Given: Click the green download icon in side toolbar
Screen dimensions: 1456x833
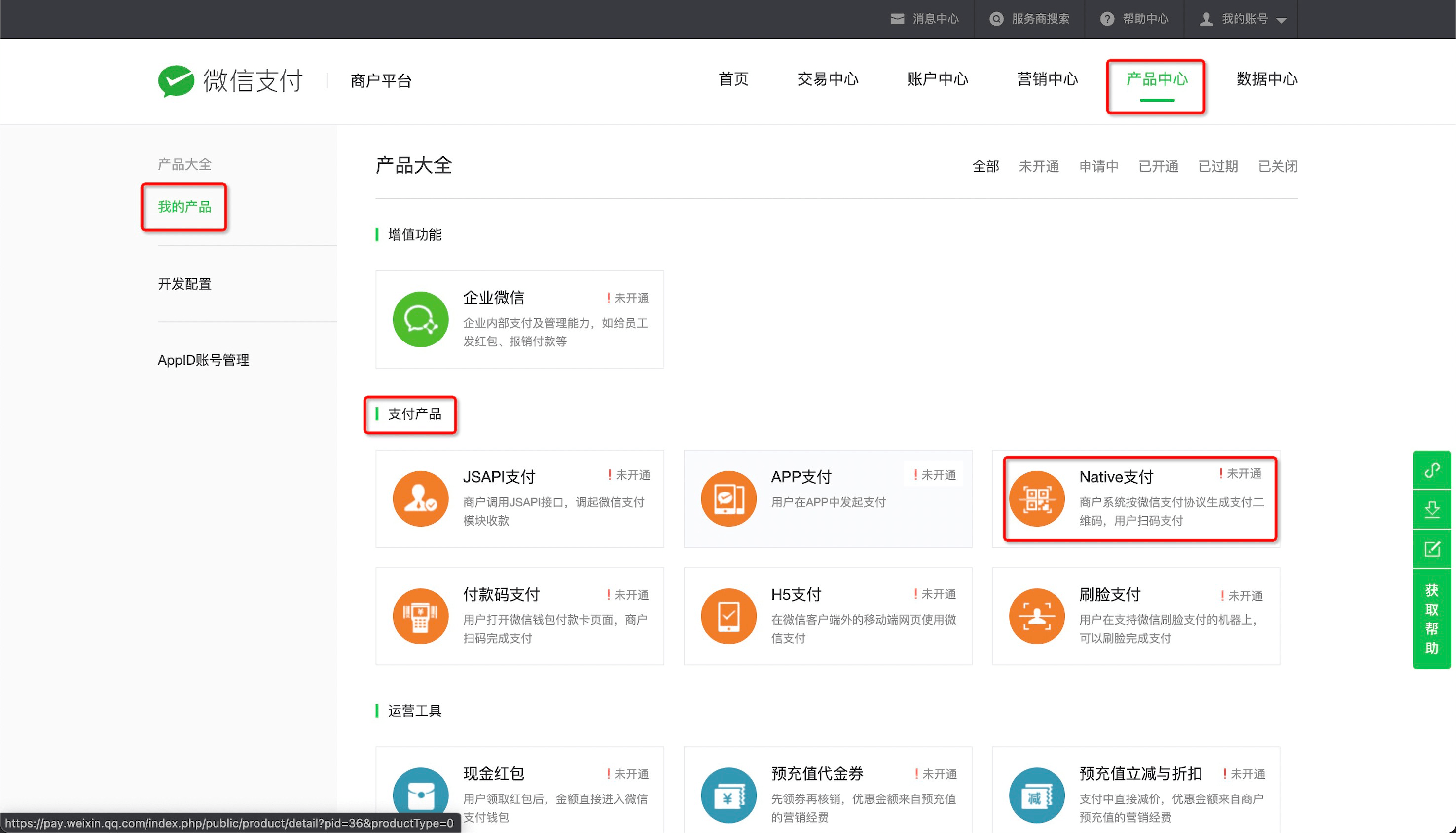Looking at the screenshot, I should [x=1431, y=509].
